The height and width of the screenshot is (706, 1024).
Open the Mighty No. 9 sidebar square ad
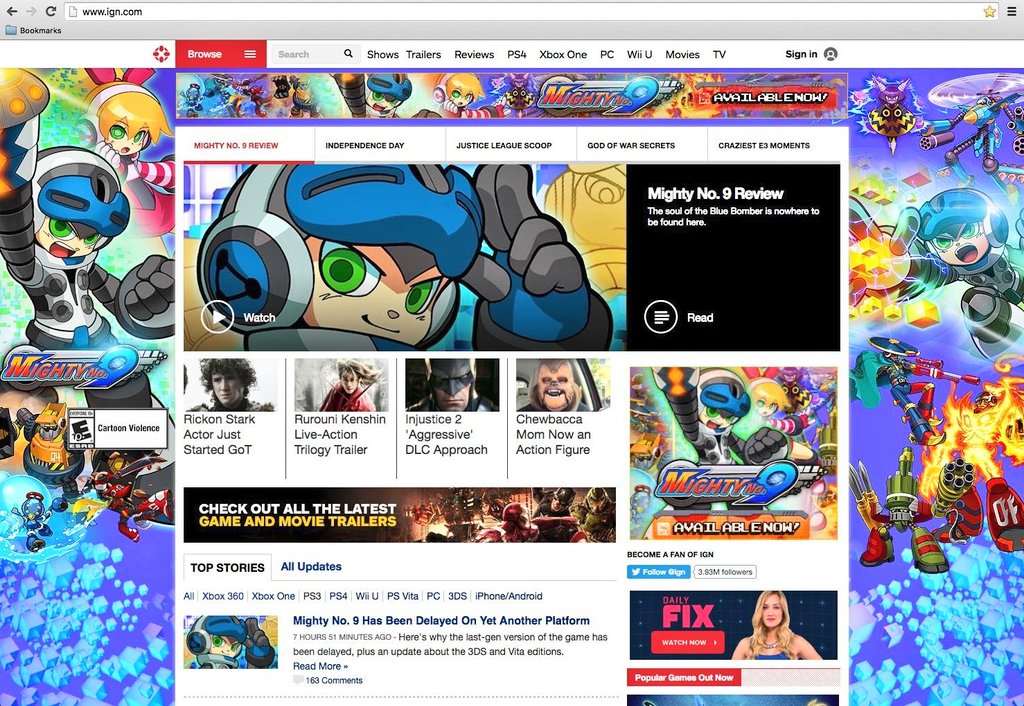[733, 453]
